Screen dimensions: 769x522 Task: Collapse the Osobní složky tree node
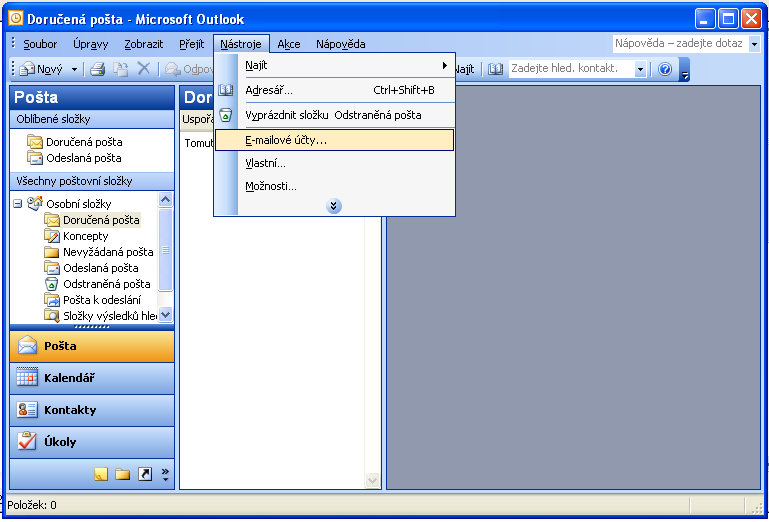[18, 204]
